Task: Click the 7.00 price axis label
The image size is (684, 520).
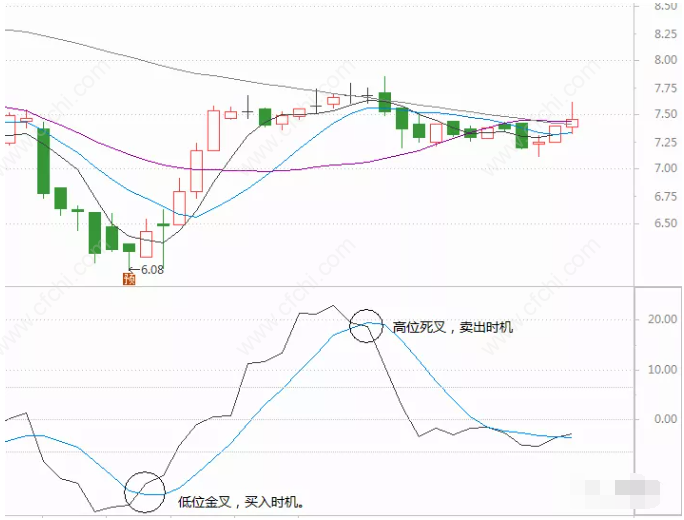Action: tap(665, 168)
